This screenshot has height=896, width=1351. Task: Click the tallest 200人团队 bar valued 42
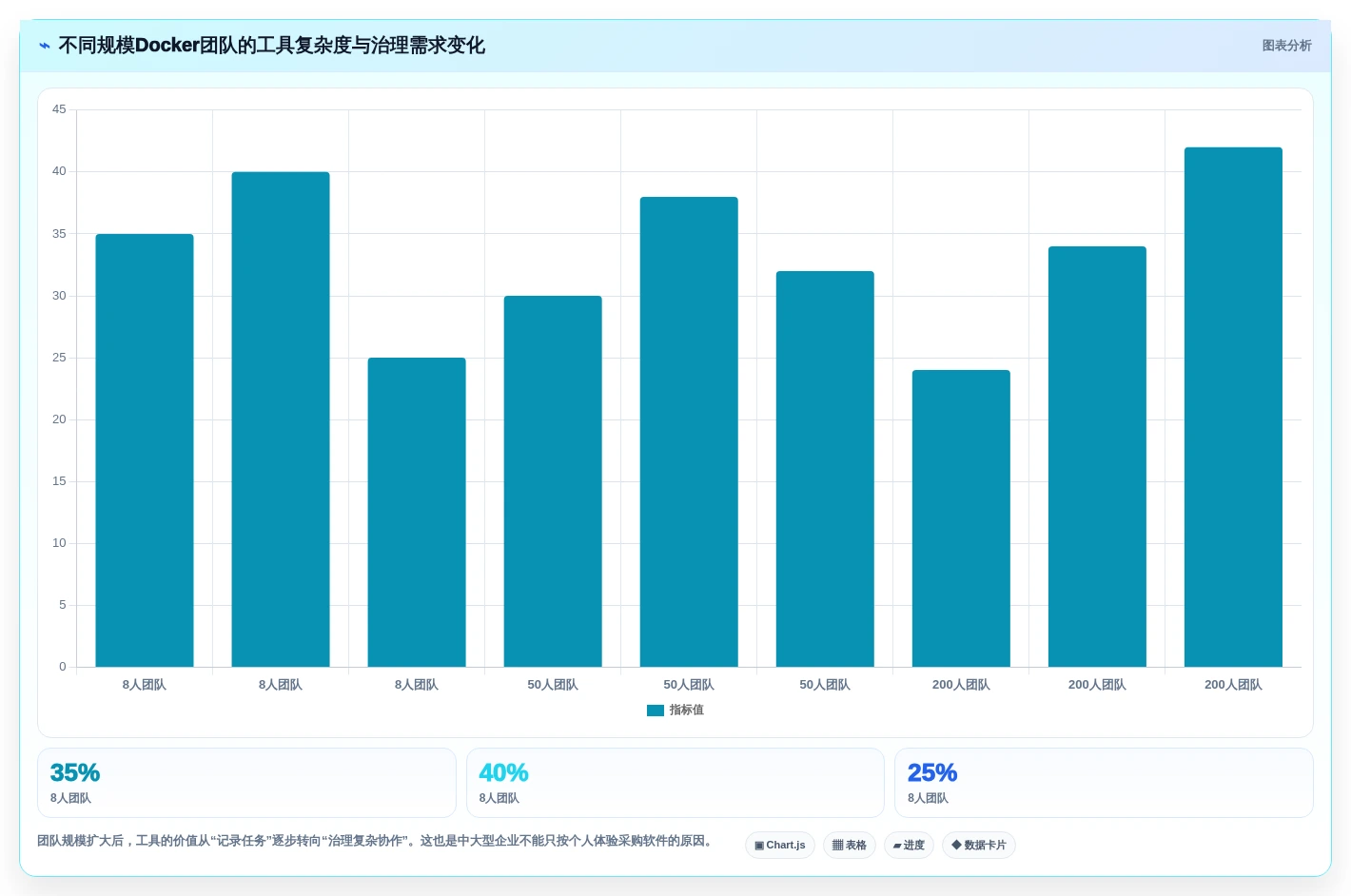[1233, 407]
